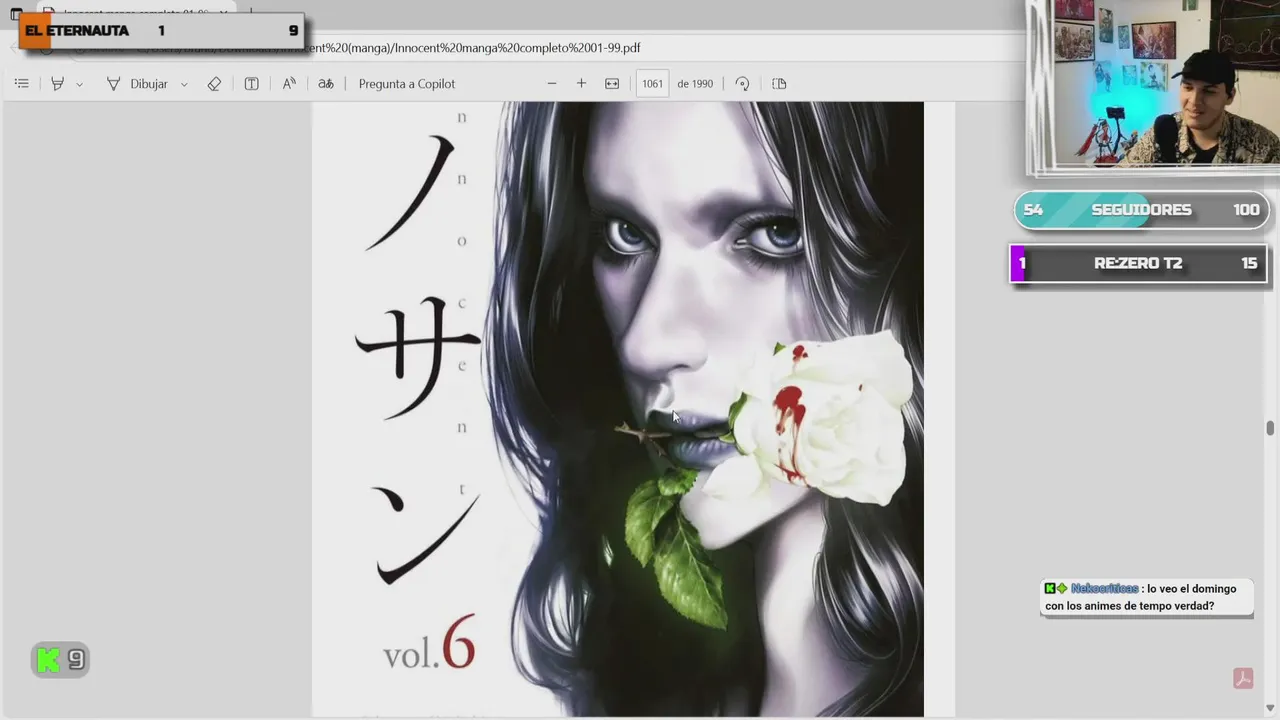The width and height of the screenshot is (1280, 720).
Task: Start the read aloud feature
Action: tap(289, 84)
